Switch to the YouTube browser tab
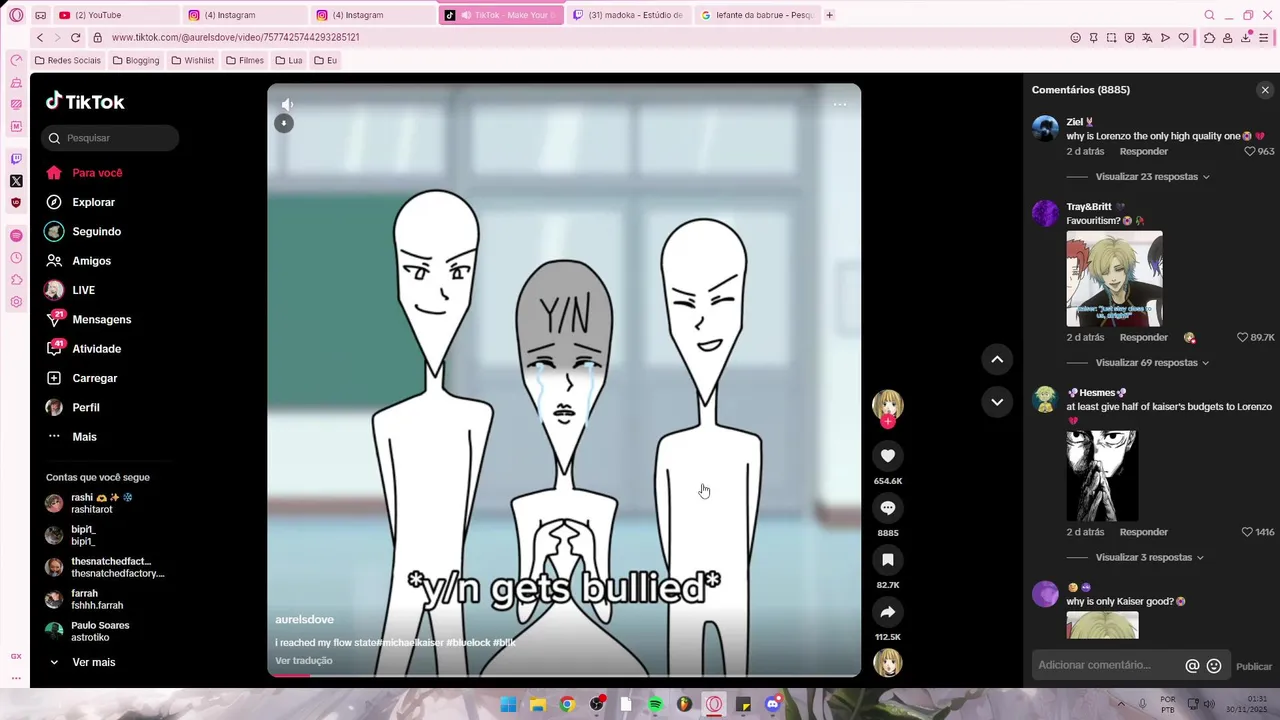The width and height of the screenshot is (1280, 720). (118, 15)
